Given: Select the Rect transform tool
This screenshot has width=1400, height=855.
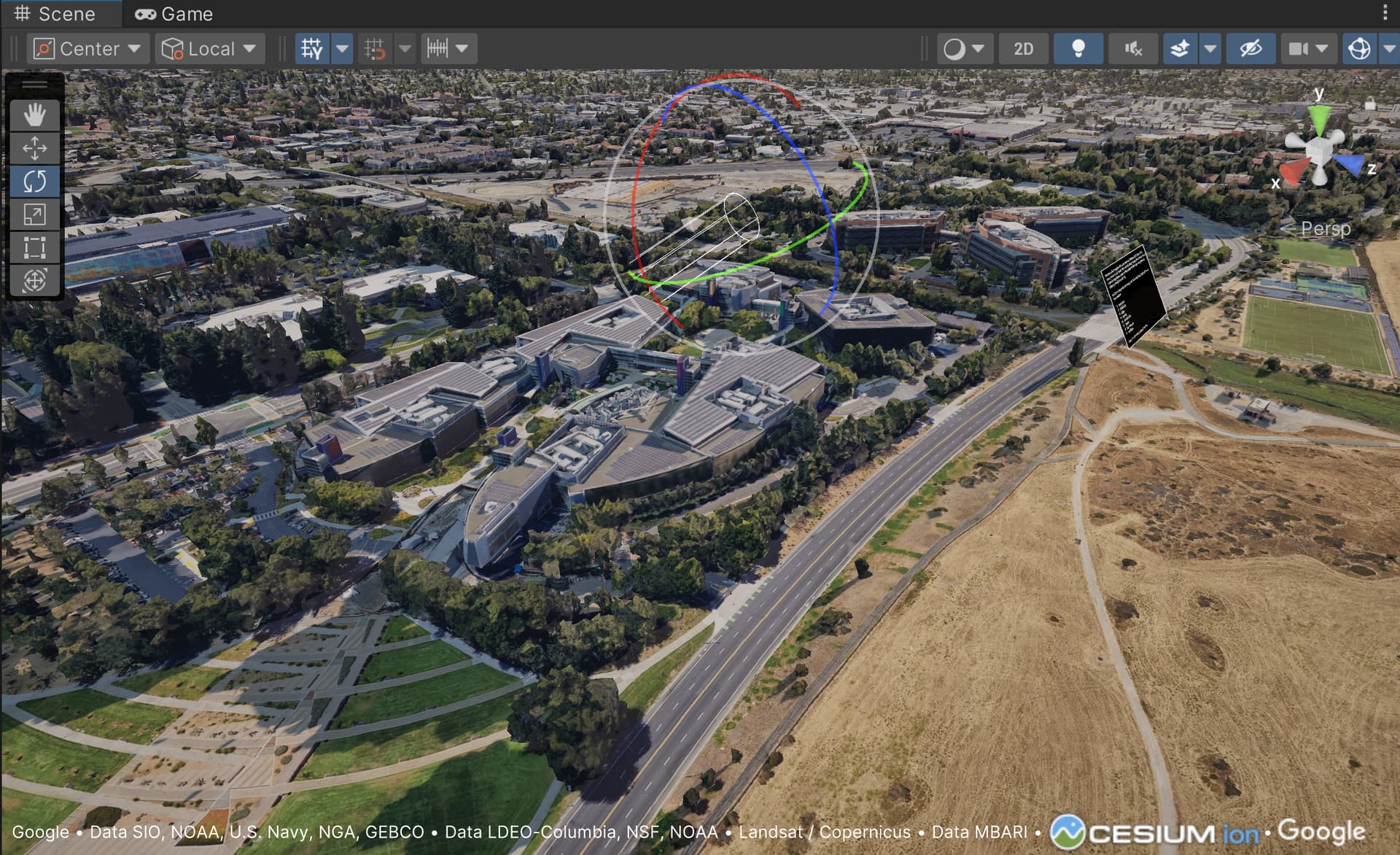Looking at the screenshot, I should click(34, 247).
